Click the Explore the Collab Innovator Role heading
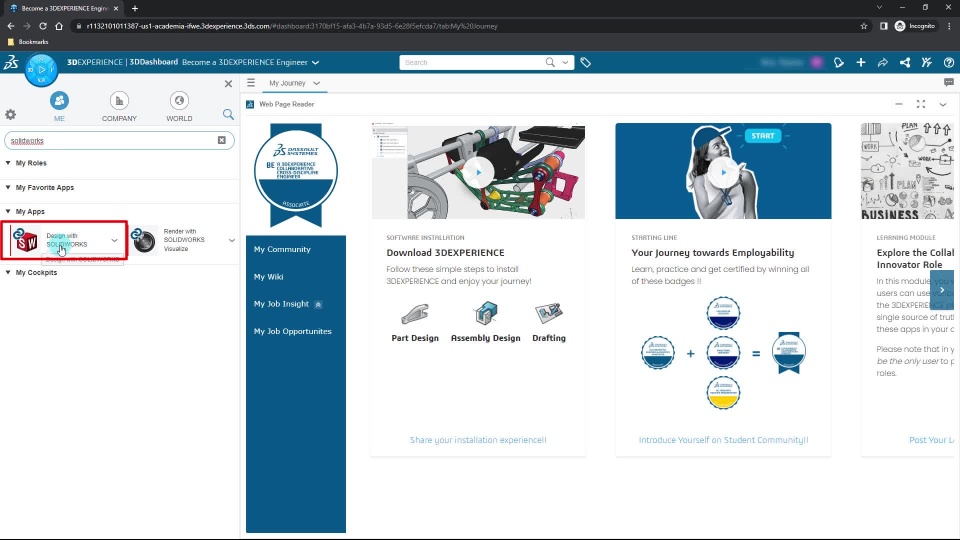This screenshot has height=540, width=960. [915, 258]
